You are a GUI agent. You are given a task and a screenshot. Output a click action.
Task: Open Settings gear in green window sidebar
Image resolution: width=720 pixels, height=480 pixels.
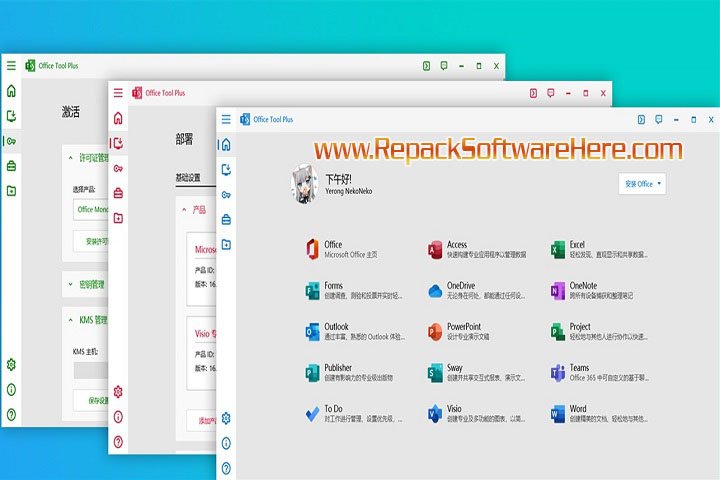pyautogui.click(x=11, y=365)
